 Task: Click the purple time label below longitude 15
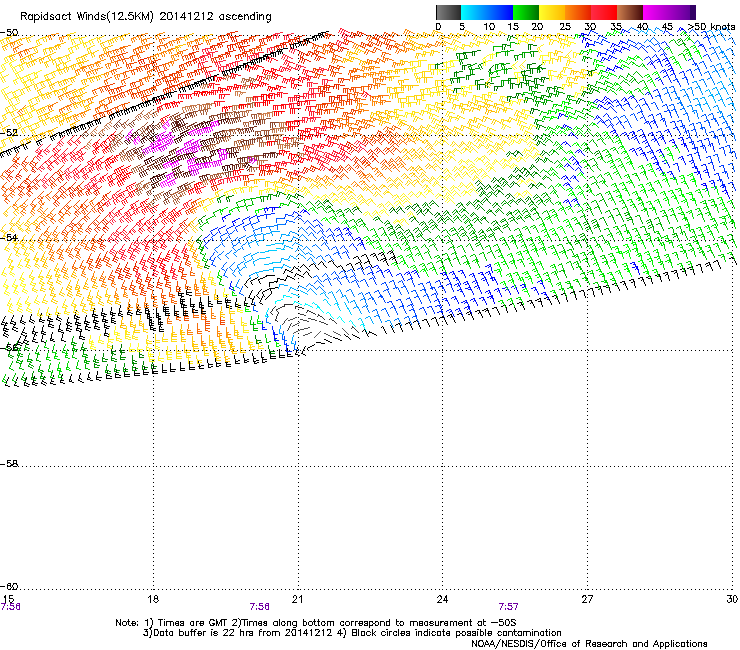[x=10, y=607]
